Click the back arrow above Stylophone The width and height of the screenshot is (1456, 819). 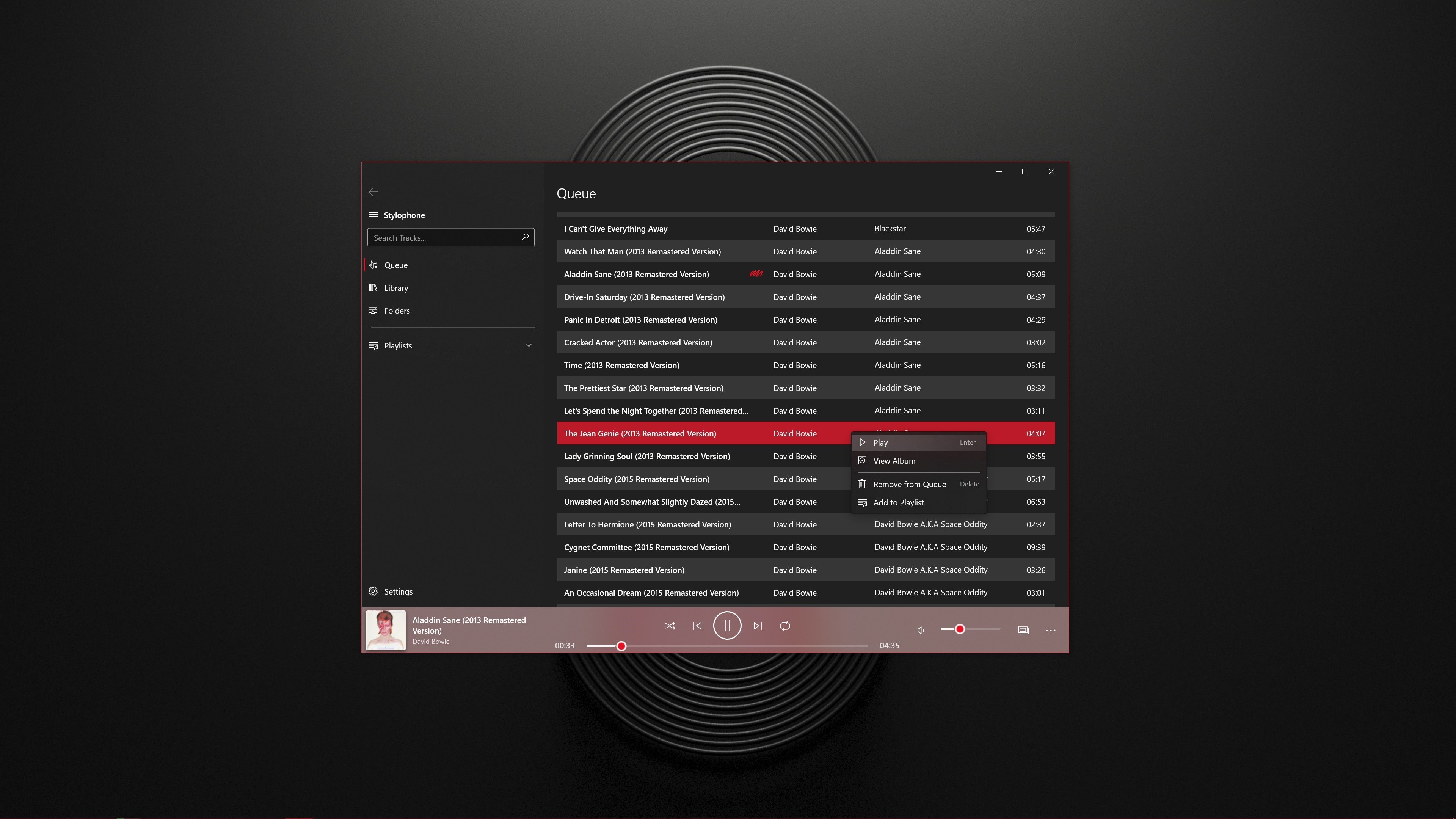[373, 191]
